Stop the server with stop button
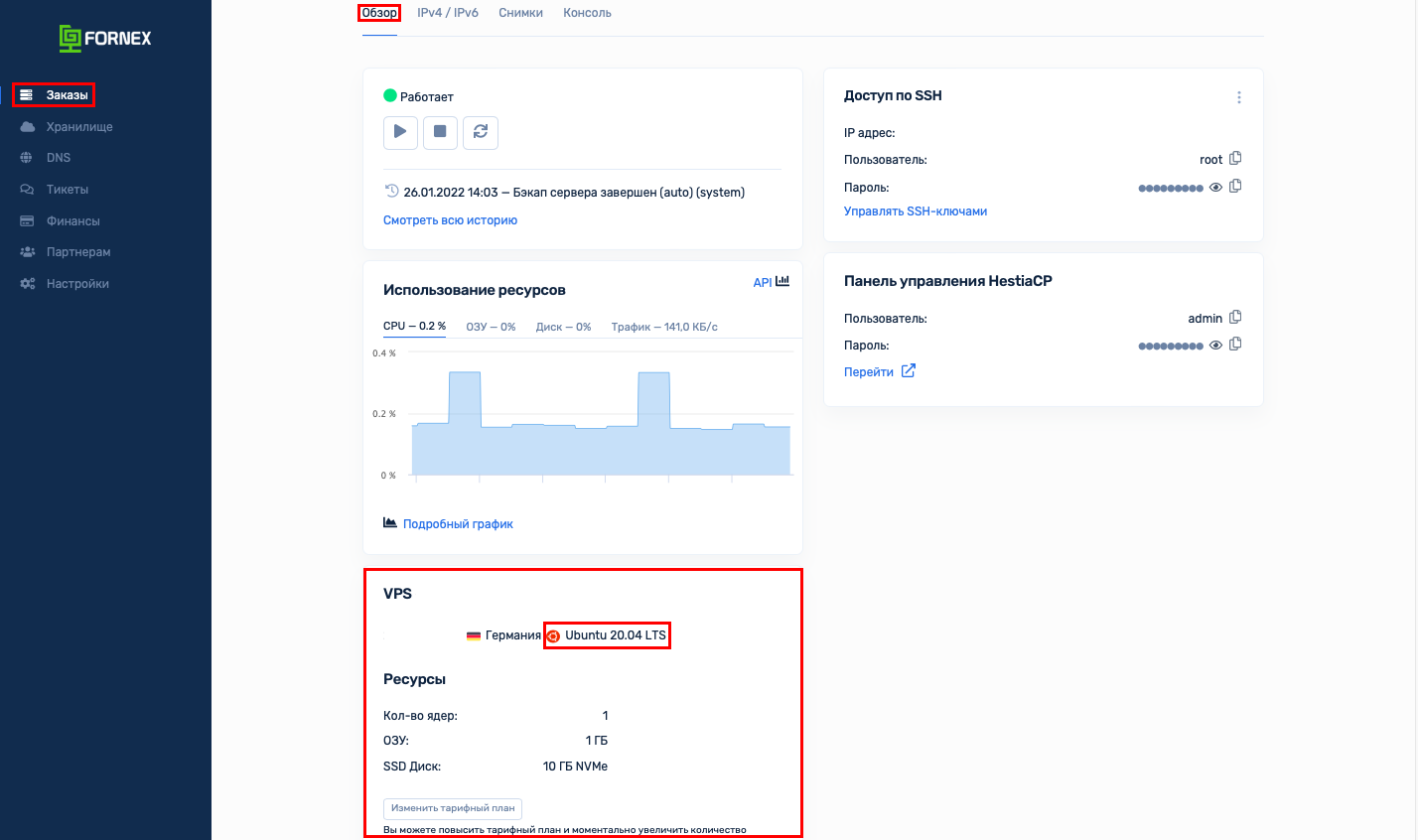Viewport: 1418px width, 840px height. (440, 131)
